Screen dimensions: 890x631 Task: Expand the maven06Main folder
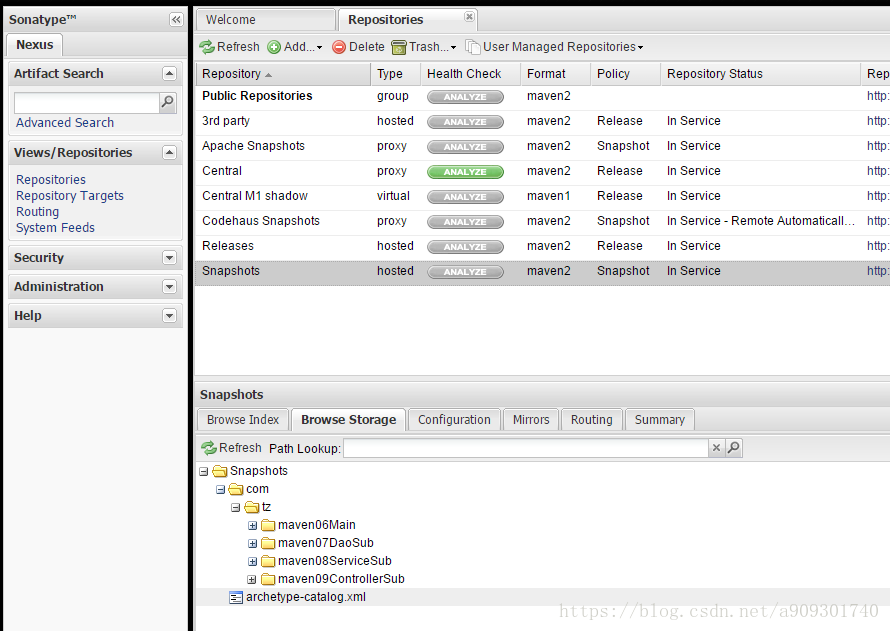[253, 526]
